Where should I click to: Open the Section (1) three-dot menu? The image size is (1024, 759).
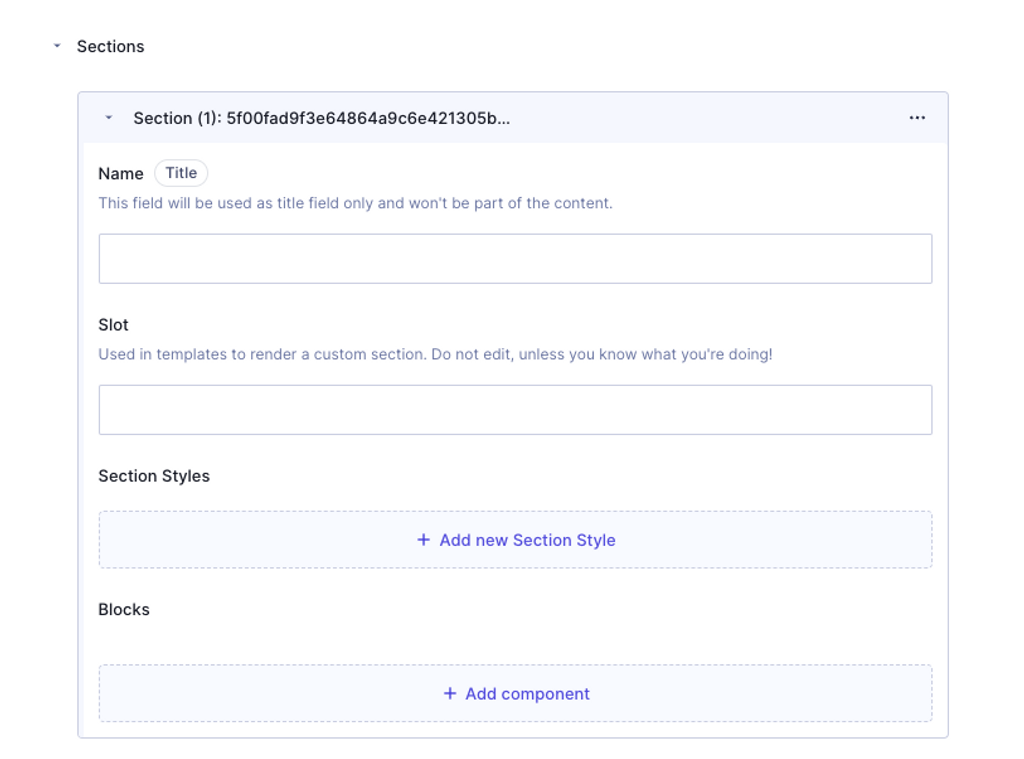(917, 118)
